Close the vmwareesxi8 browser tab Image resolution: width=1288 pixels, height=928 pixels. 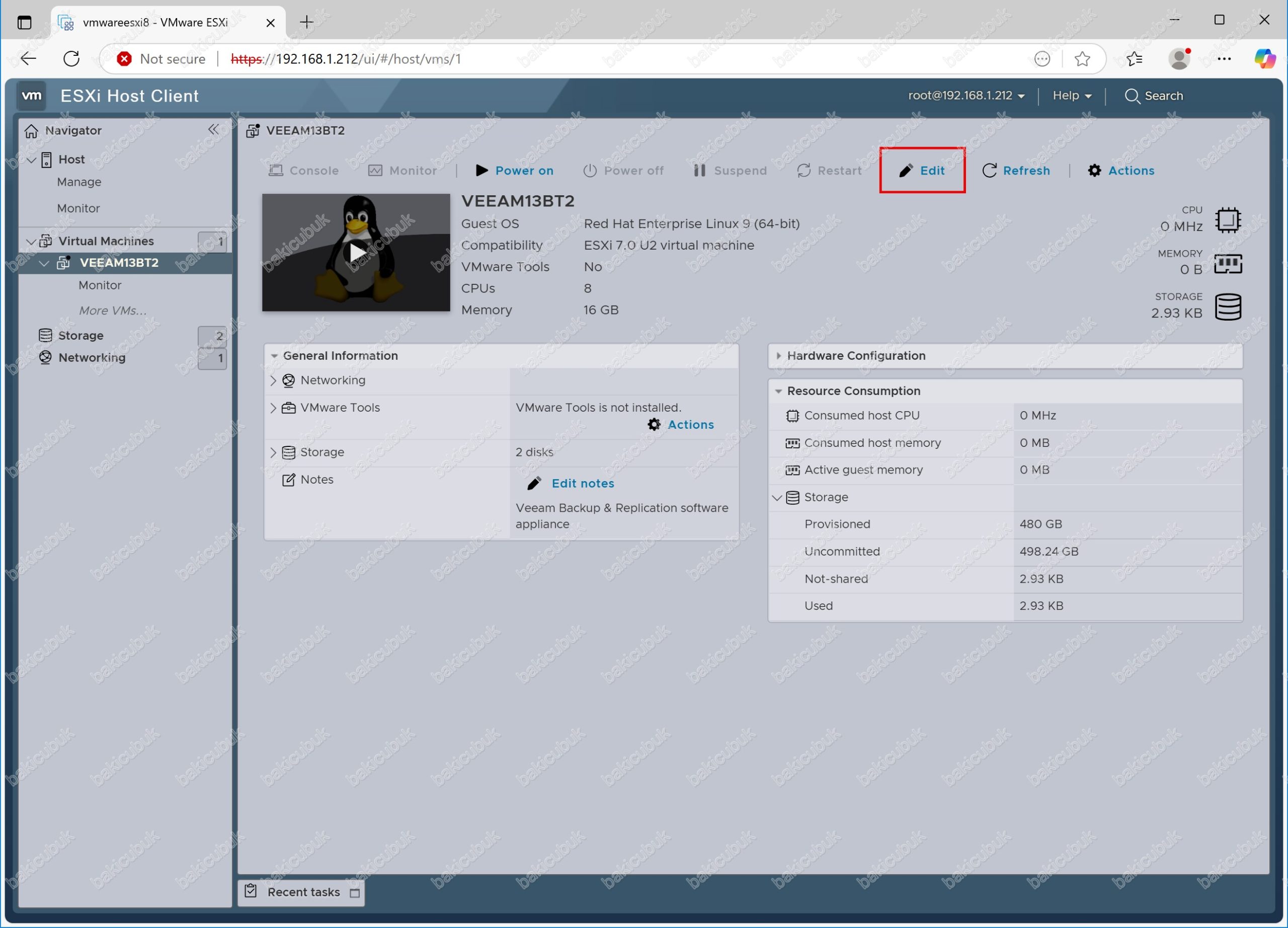pyautogui.click(x=270, y=23)
